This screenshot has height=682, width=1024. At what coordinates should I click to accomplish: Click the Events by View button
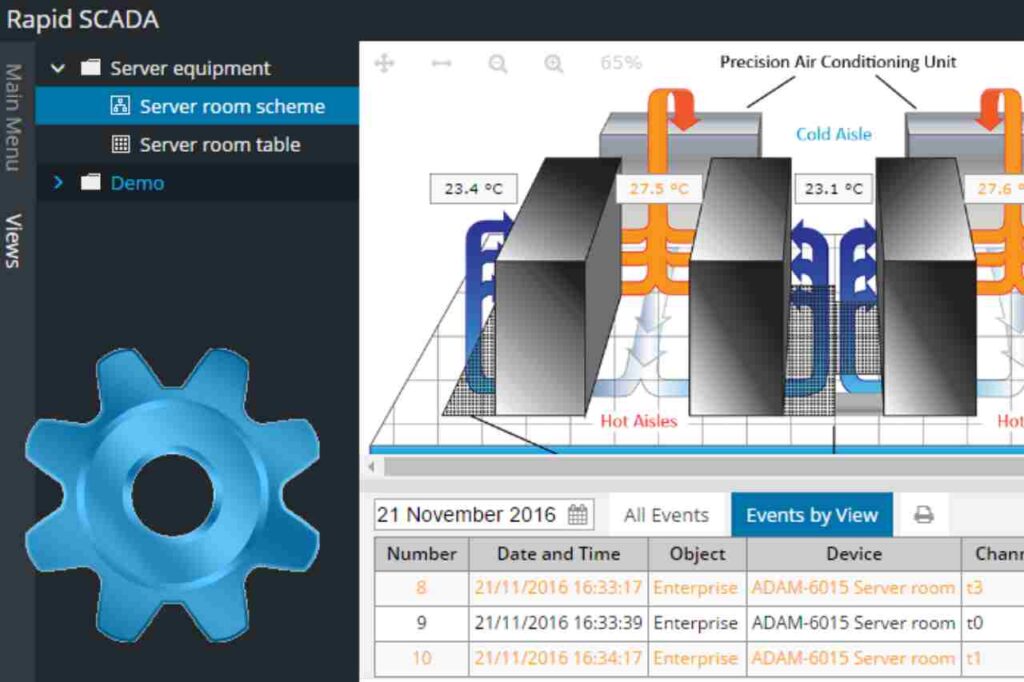pyautogui.click(x=812, y=514)
